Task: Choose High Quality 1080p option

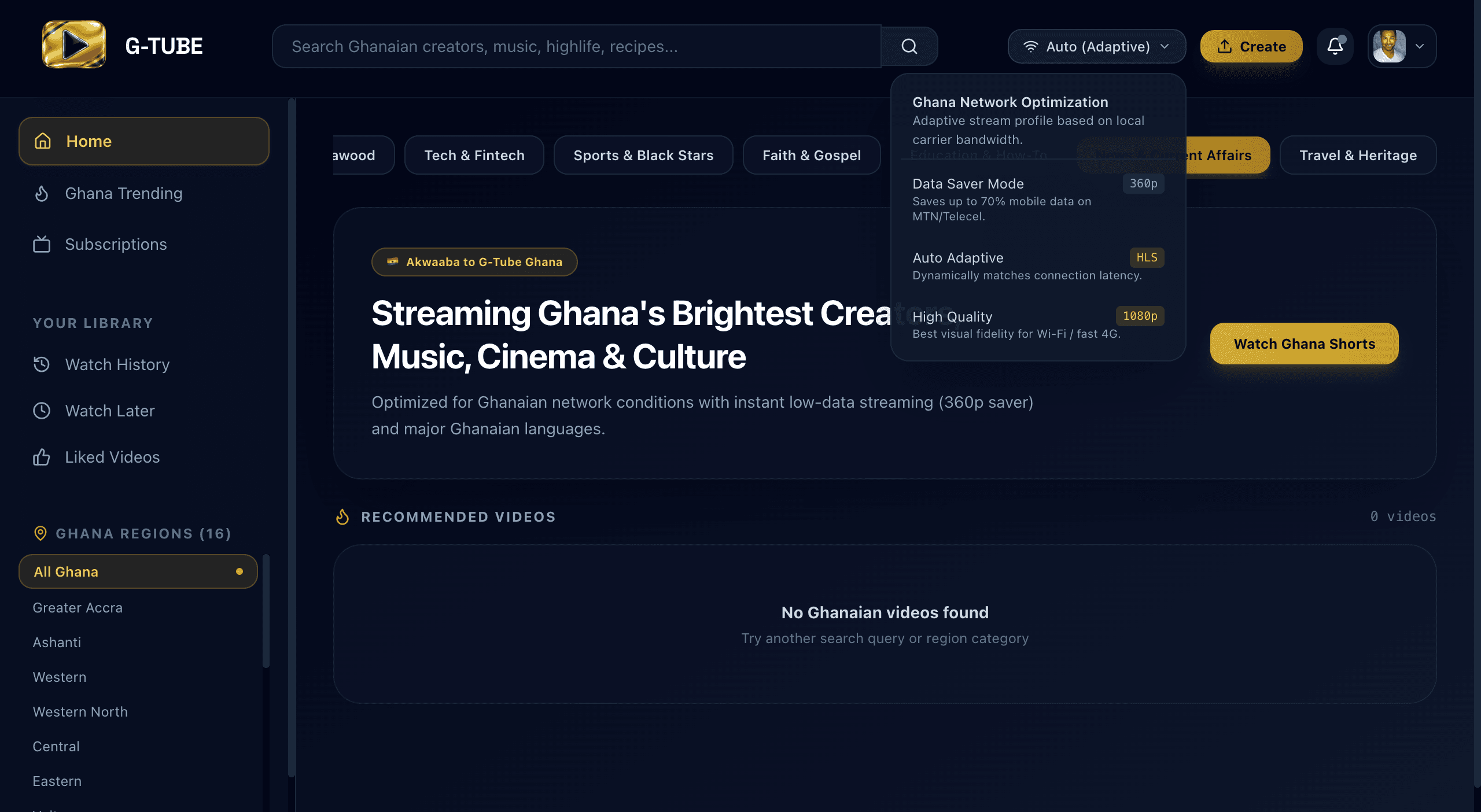Action: click(1038, 324)
